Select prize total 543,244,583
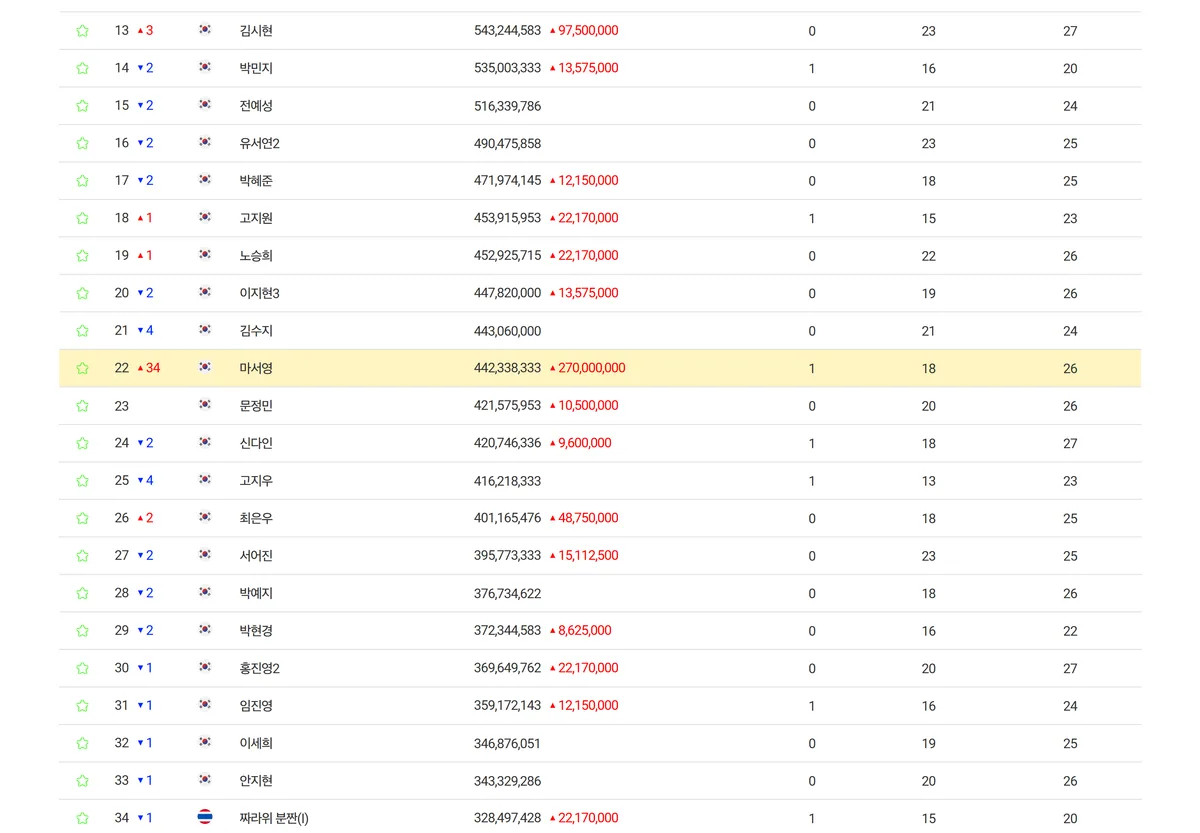This screenshot has width=1200, height=833. [507, 31]
